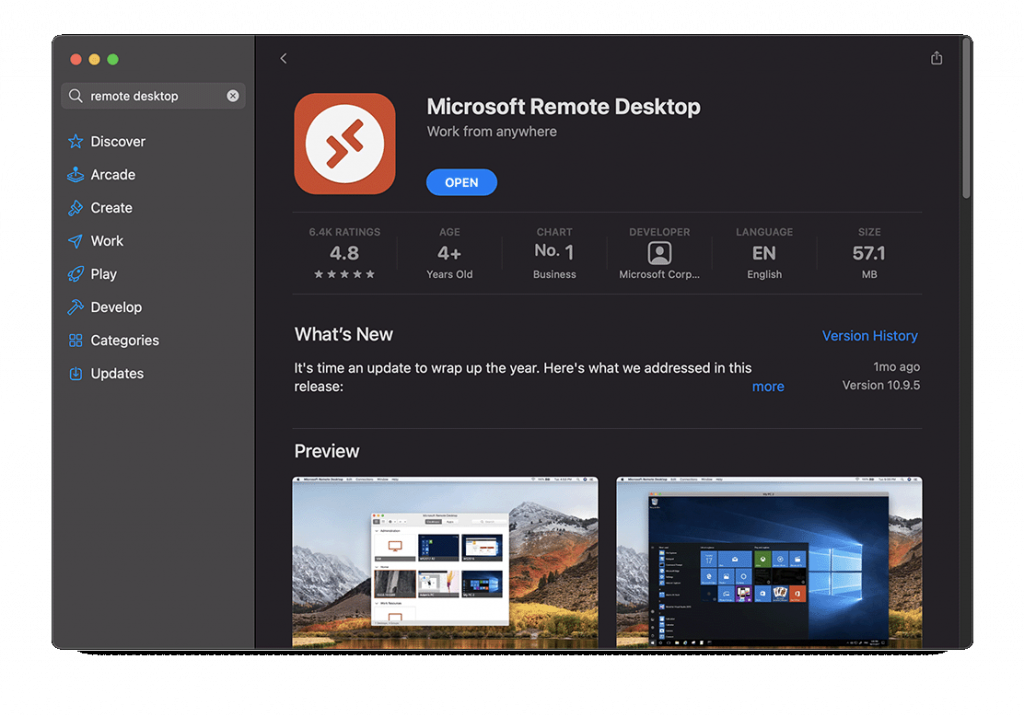Click the Microsoft Corp... developer name
The image size is (1024, 717).
(659, 275)
